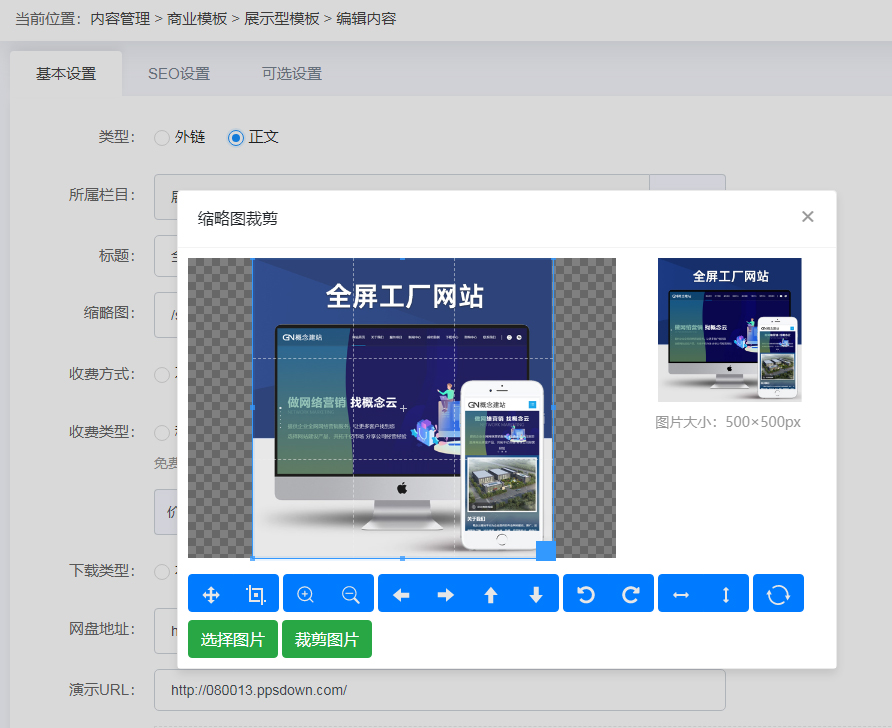Click the 选择图片 button
The width and height of the screenshot is (892, 728).
233,640
